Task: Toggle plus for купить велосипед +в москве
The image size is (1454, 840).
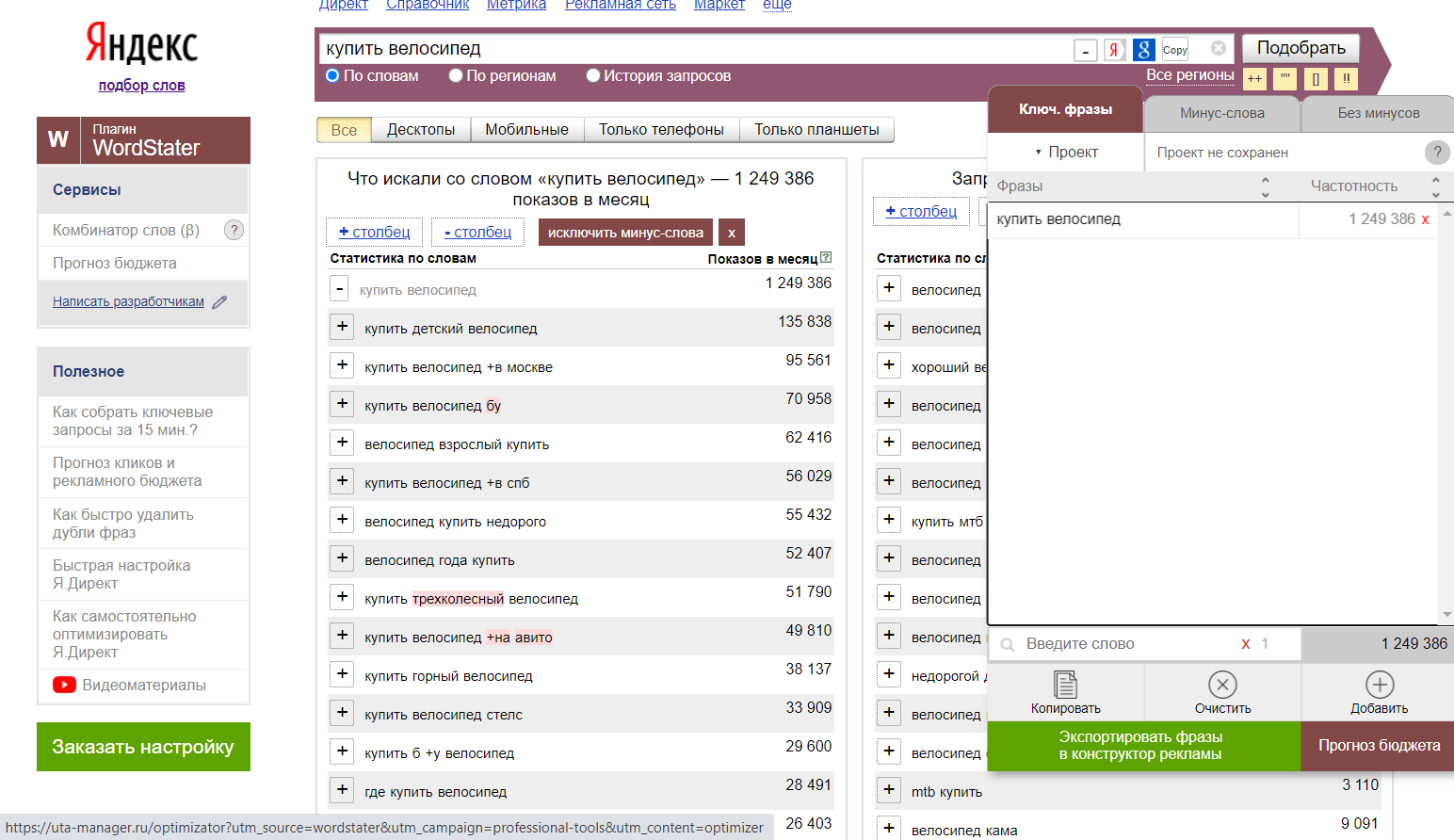Action: 342,364
